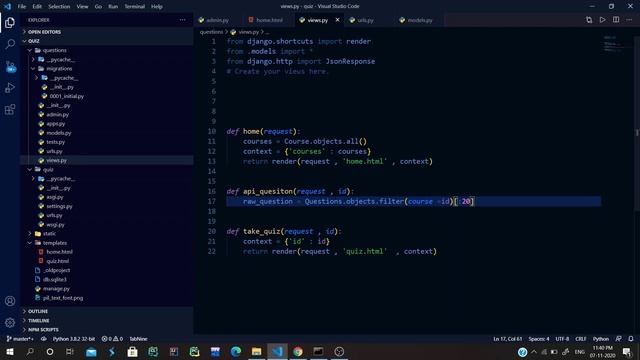Open Run and Debug view
Image resolution: width=640 pixels, height=360 pixels.
[10, 88]
